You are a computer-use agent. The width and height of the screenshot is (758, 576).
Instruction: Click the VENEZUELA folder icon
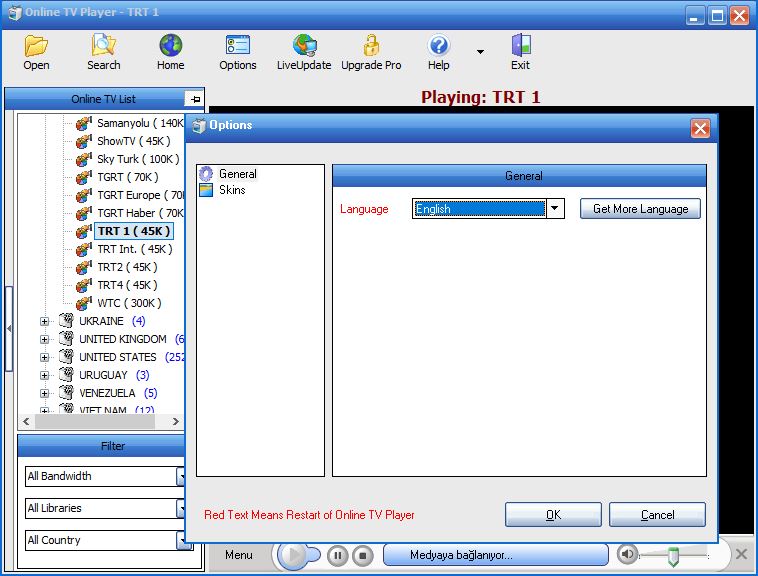coord(66,392)
